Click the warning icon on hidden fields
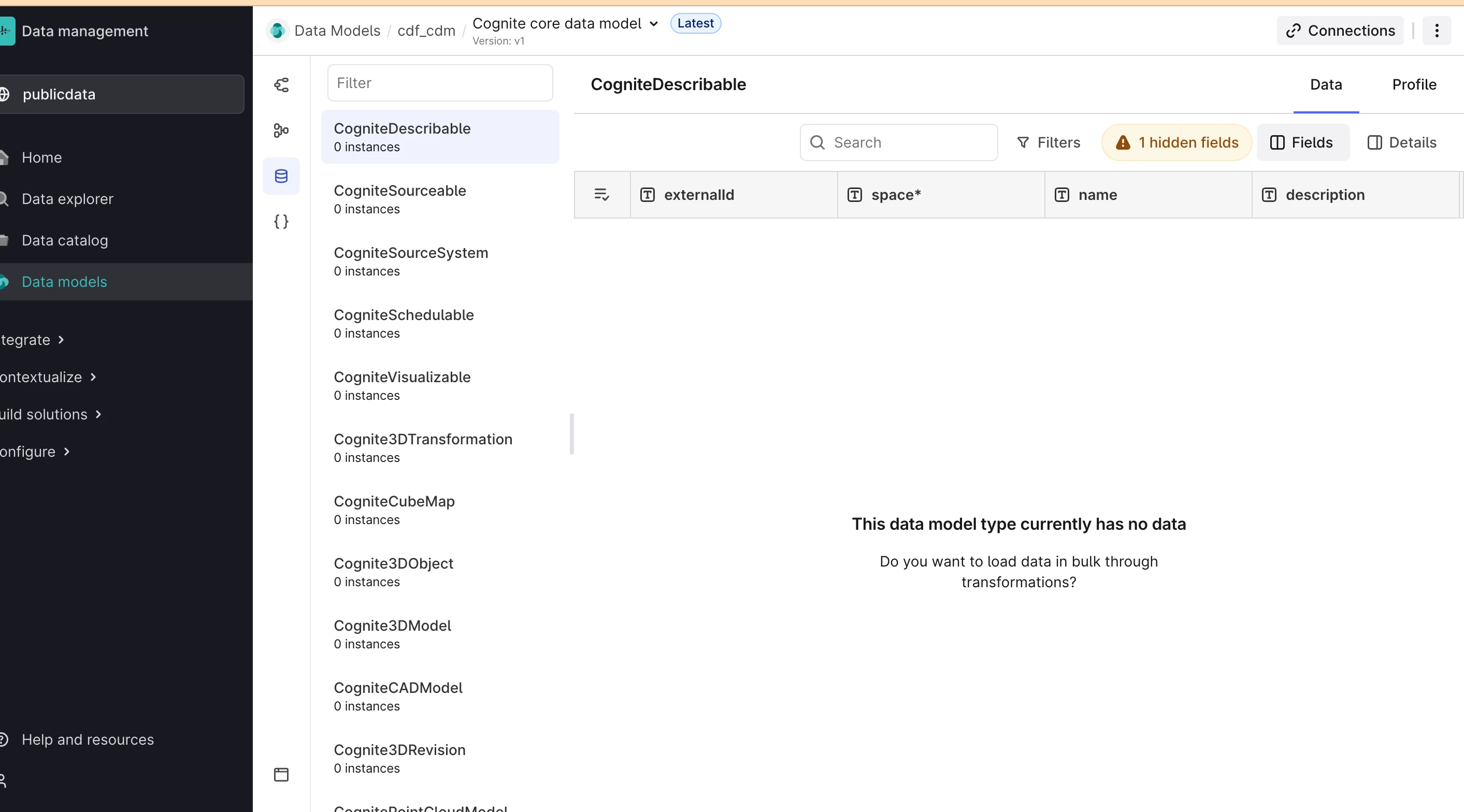1464x812 pixels. point(1123,142)
